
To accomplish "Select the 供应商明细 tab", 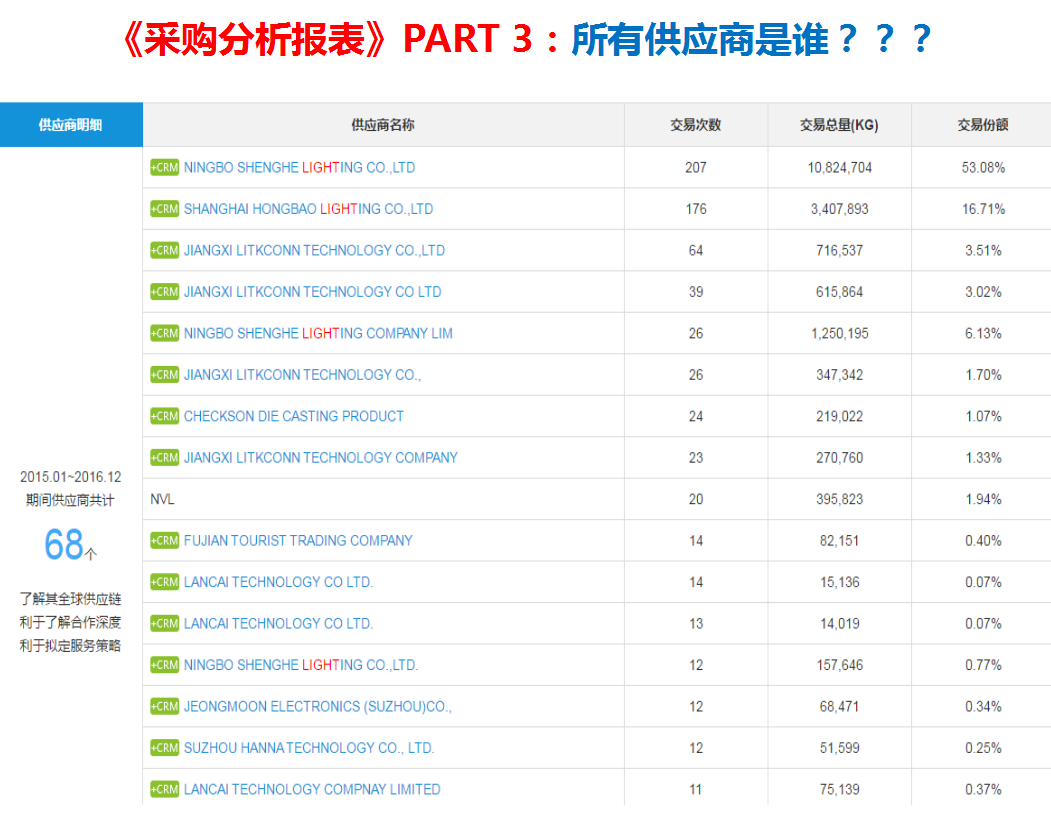I will click(x=70, y=125).
